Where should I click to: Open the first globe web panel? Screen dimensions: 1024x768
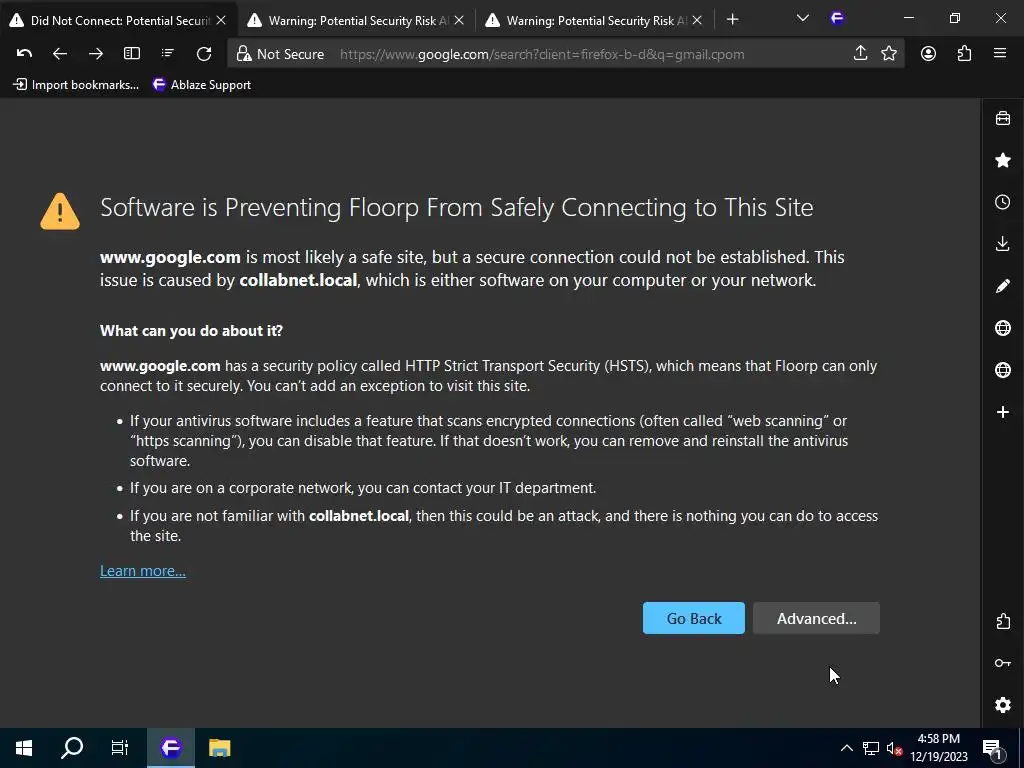(1002, 328)
